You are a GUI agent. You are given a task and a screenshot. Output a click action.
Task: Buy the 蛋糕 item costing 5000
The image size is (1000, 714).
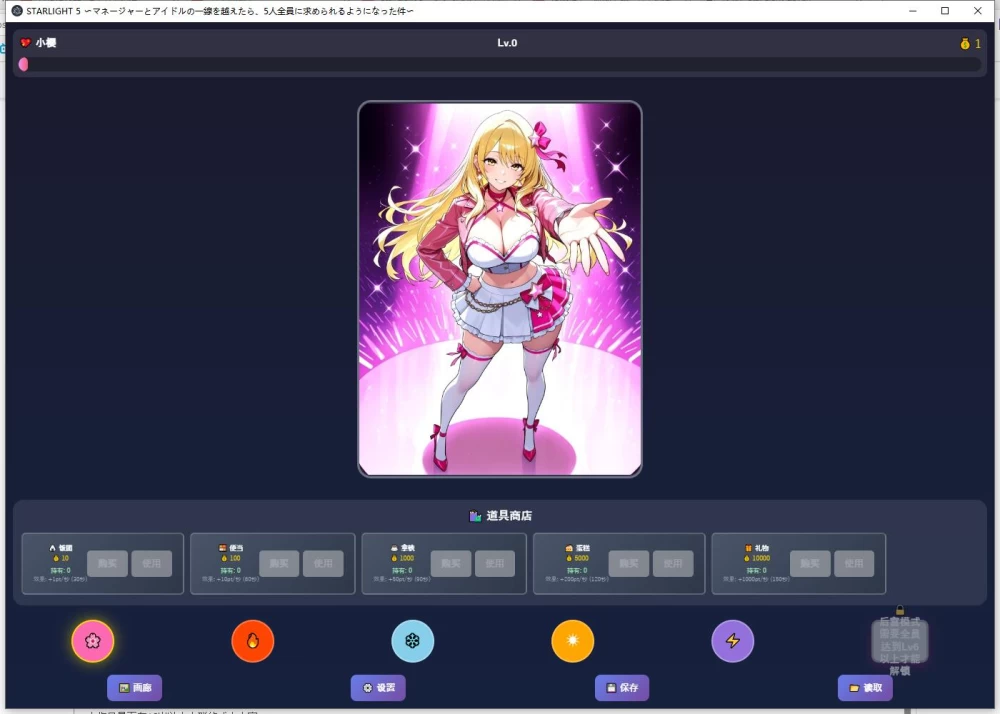coord(629,564)
